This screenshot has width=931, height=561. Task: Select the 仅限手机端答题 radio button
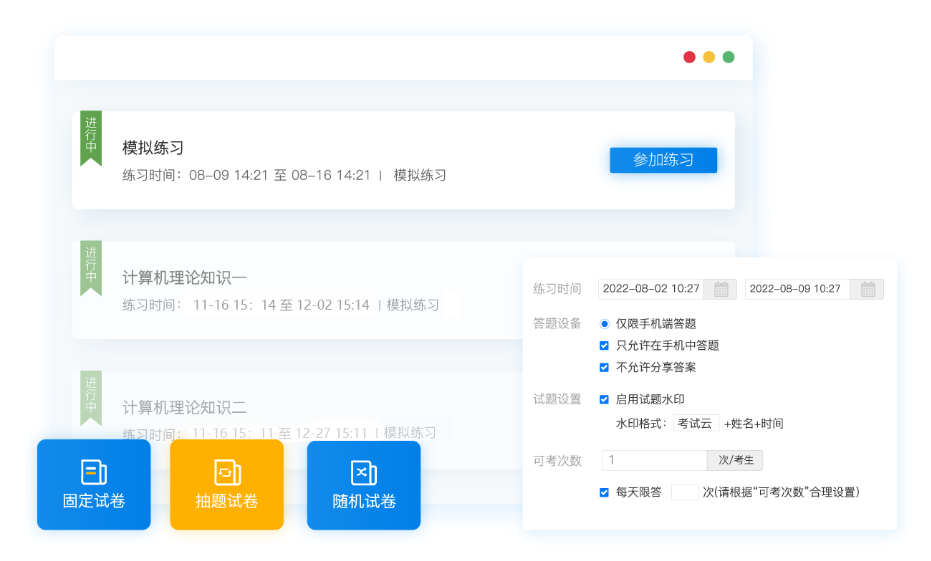(x=604, y=324)
